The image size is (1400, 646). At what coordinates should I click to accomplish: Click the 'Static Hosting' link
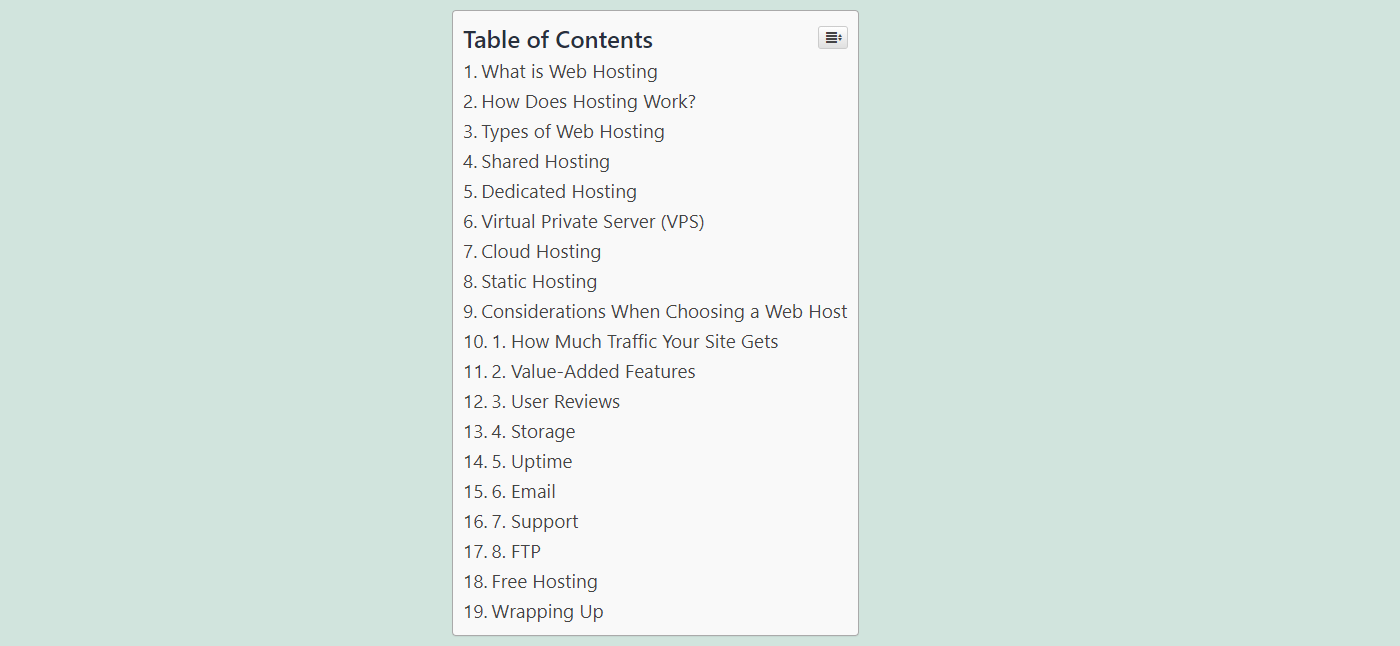(539, 281)
